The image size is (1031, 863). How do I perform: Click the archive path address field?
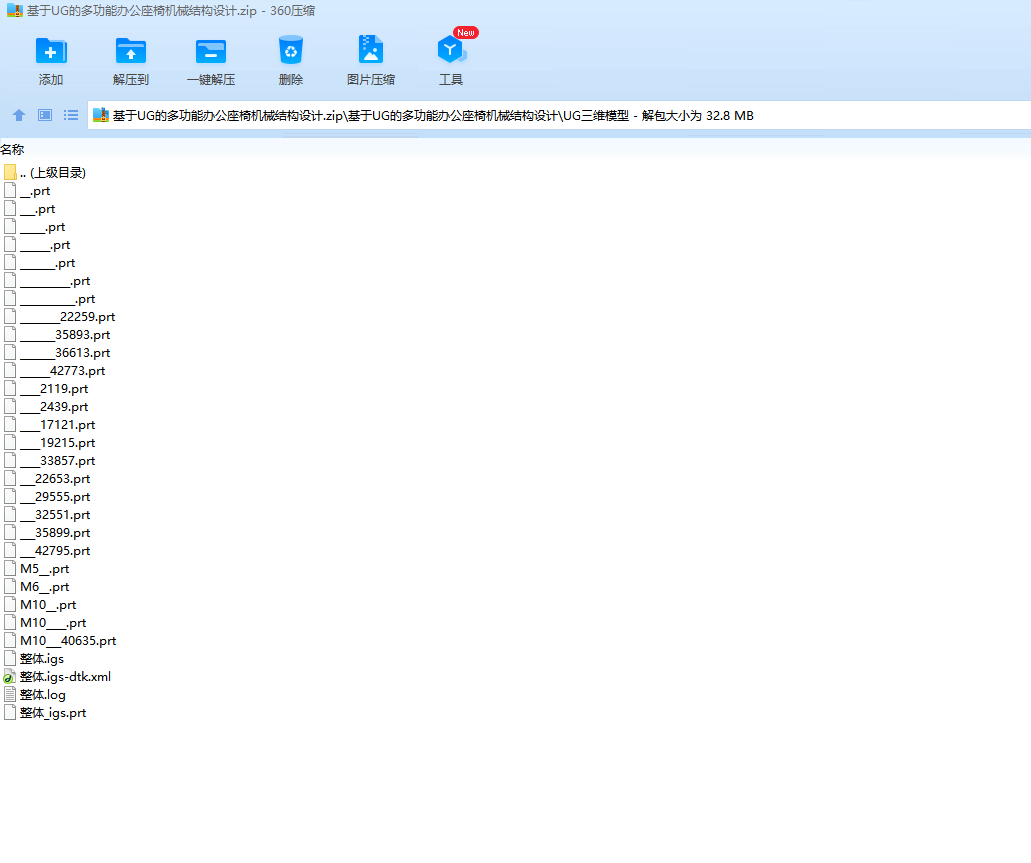[x=559, y=115]
